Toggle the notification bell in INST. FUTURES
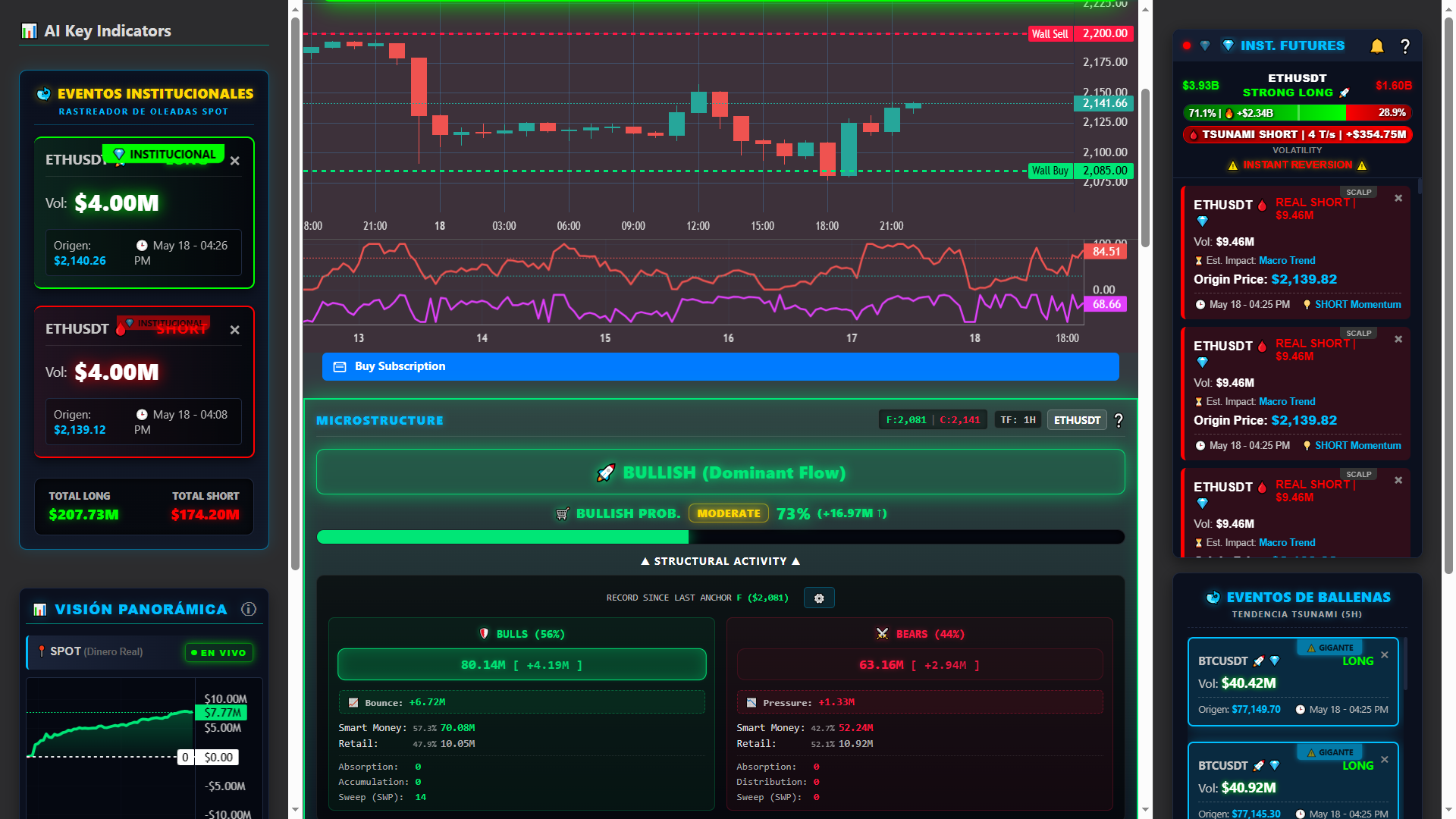Viewport: 1456px width, 819px height. point(1377,46)
